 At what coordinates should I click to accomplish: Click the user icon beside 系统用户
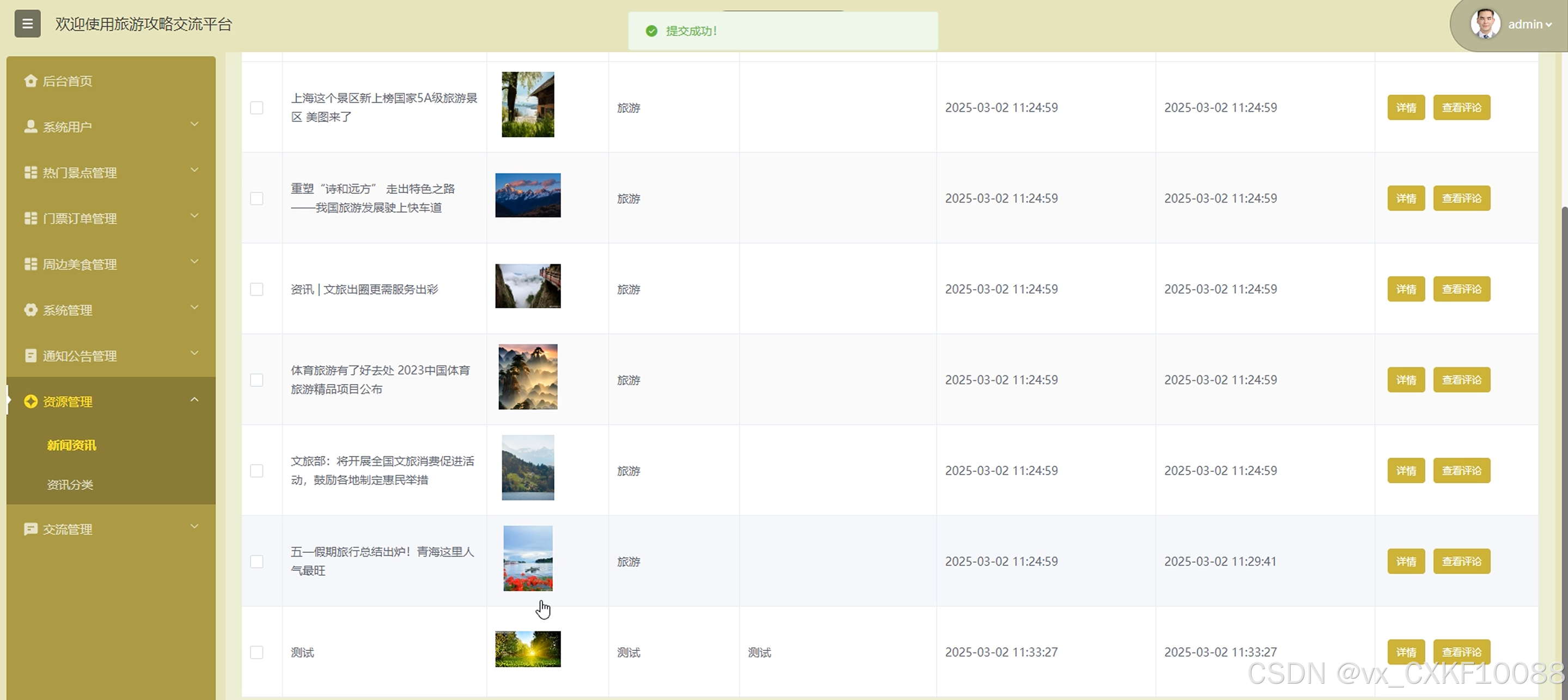pyautogui.click(x=30, y=126)
